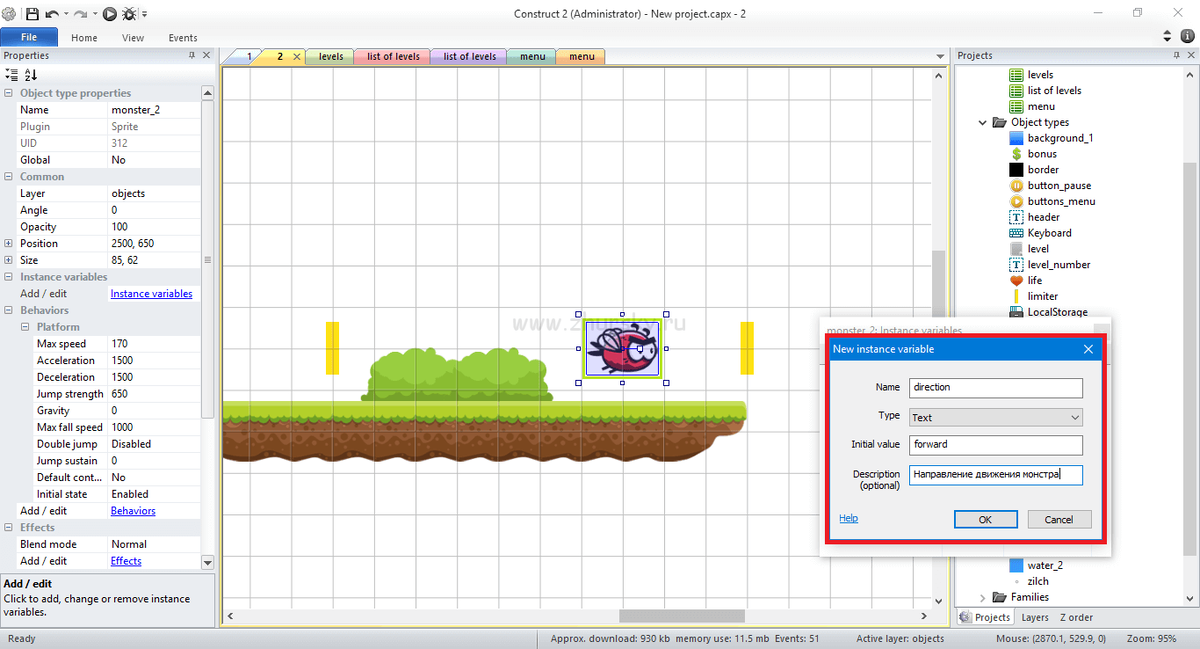Select the black border object
The width and height of the screenshot is (1200, 649).
pos(1034,170)
